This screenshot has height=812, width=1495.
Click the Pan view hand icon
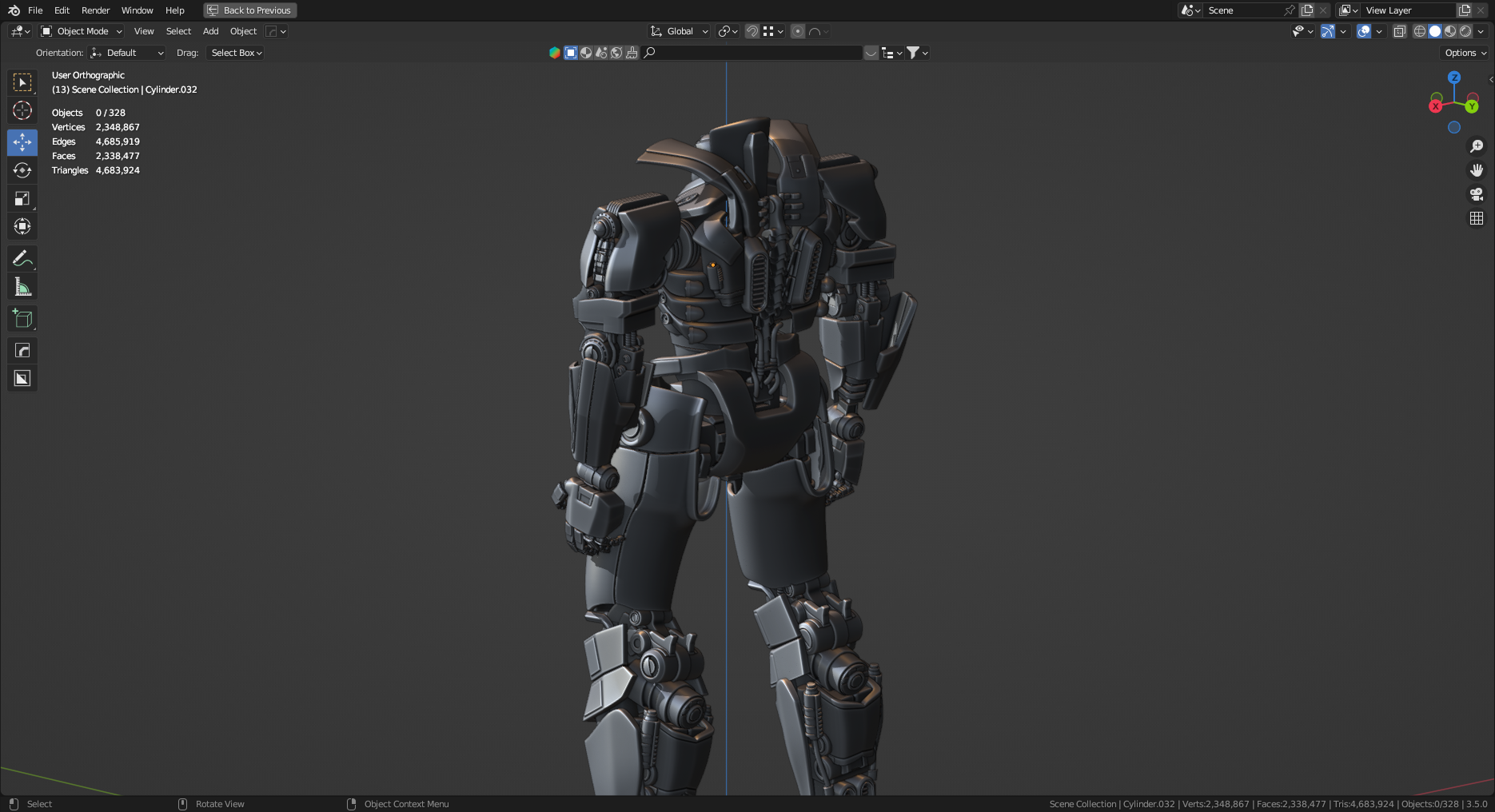click(x=1477, y=170)
